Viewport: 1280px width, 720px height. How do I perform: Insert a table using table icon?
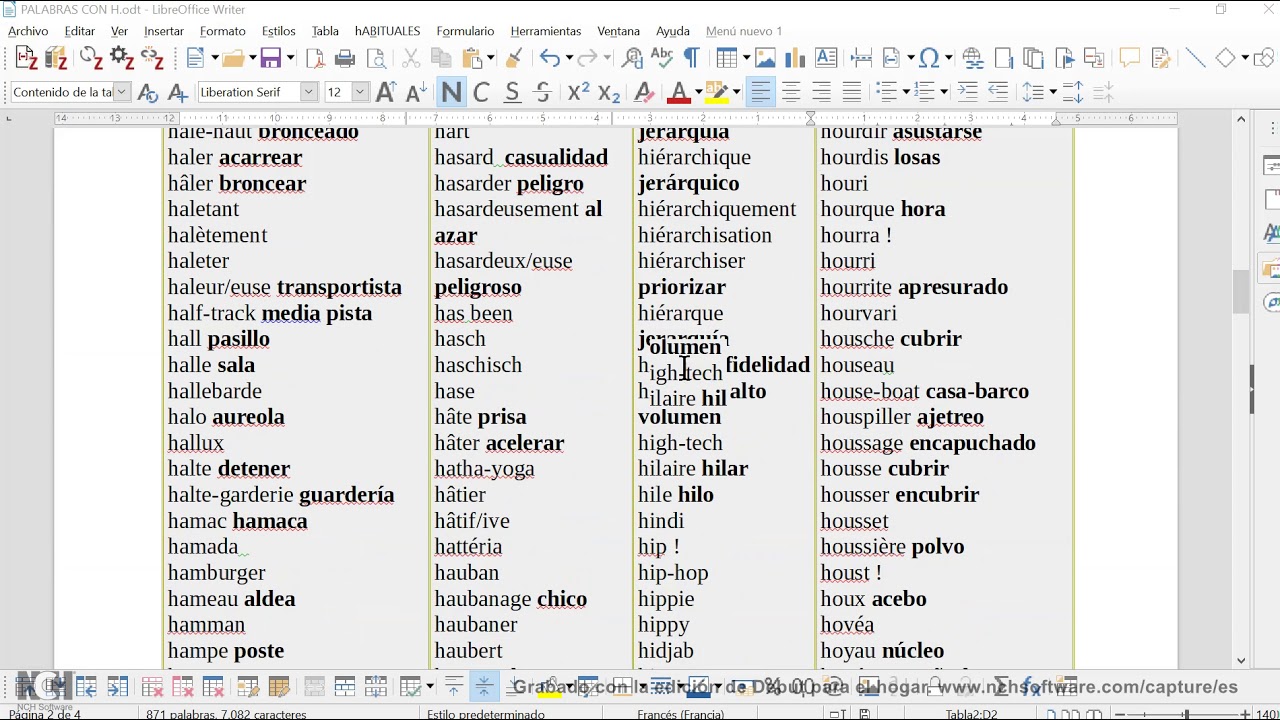click(x=726, y=58)
